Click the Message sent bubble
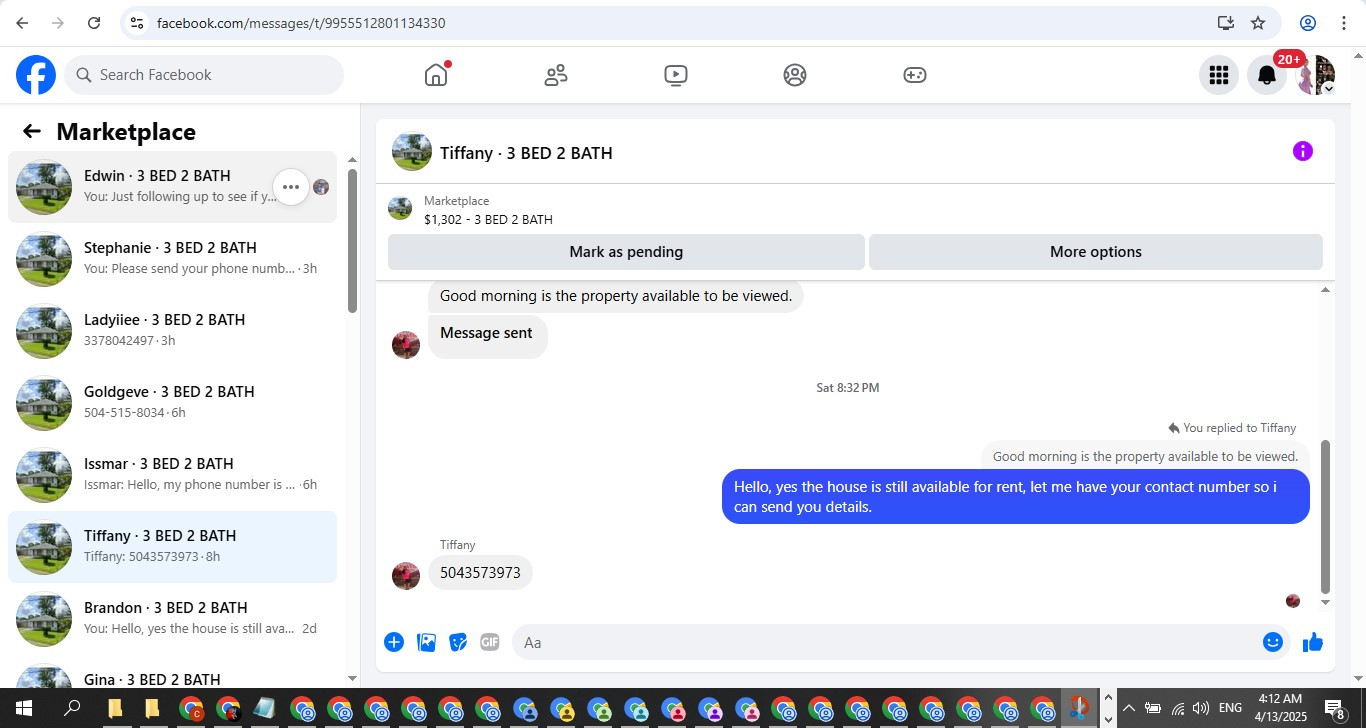1366x728 pixels. [x=487, y=335]
